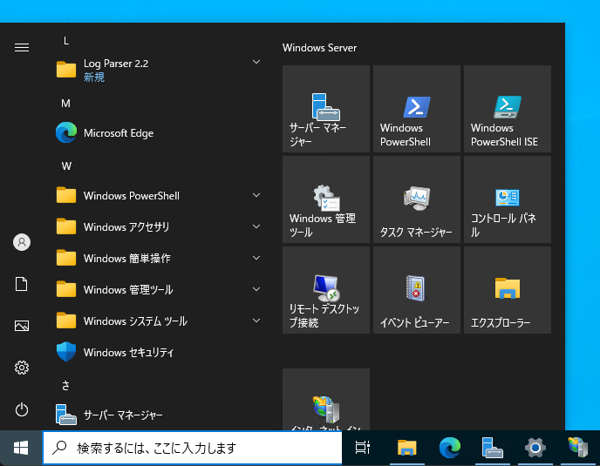Viewport: 600px width, 466px height.
Task: Open サーバー マネージャー from the app list
Action: tap(159, 415)
